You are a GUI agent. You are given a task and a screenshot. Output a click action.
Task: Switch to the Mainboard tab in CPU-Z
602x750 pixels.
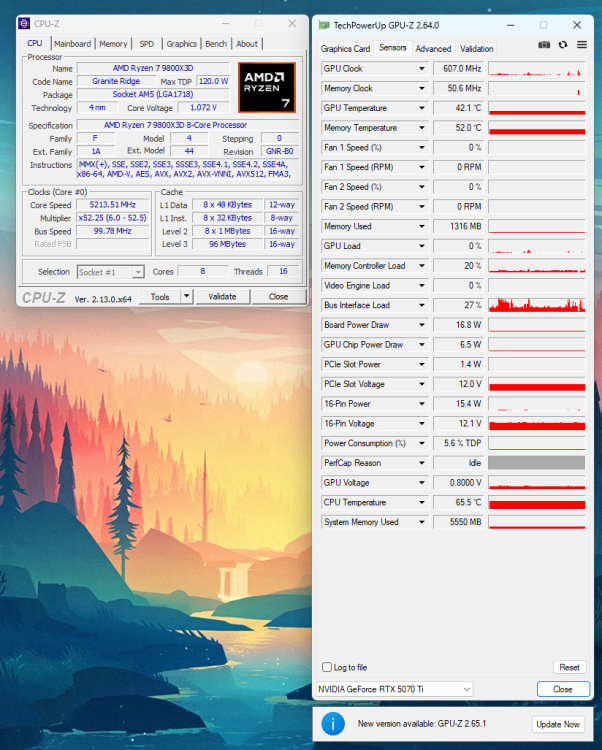tap(72, 44)
